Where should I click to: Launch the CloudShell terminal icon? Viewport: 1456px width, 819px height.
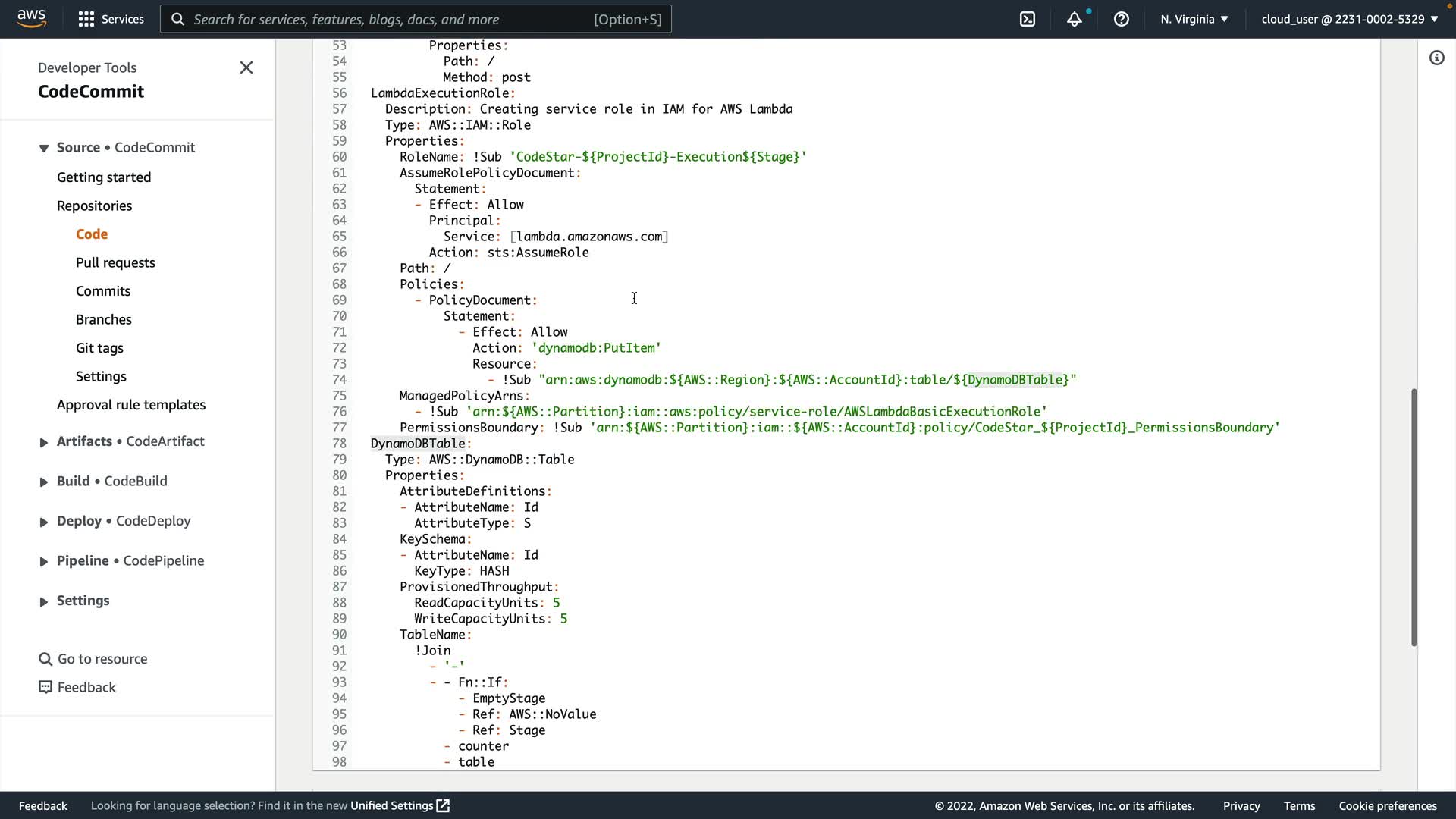pos(1027,19)
